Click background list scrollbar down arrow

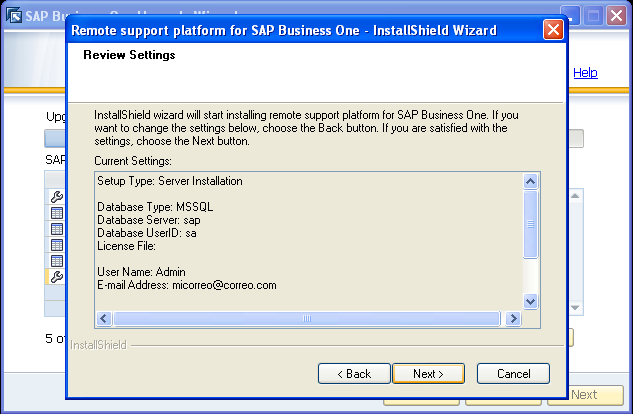575,308
